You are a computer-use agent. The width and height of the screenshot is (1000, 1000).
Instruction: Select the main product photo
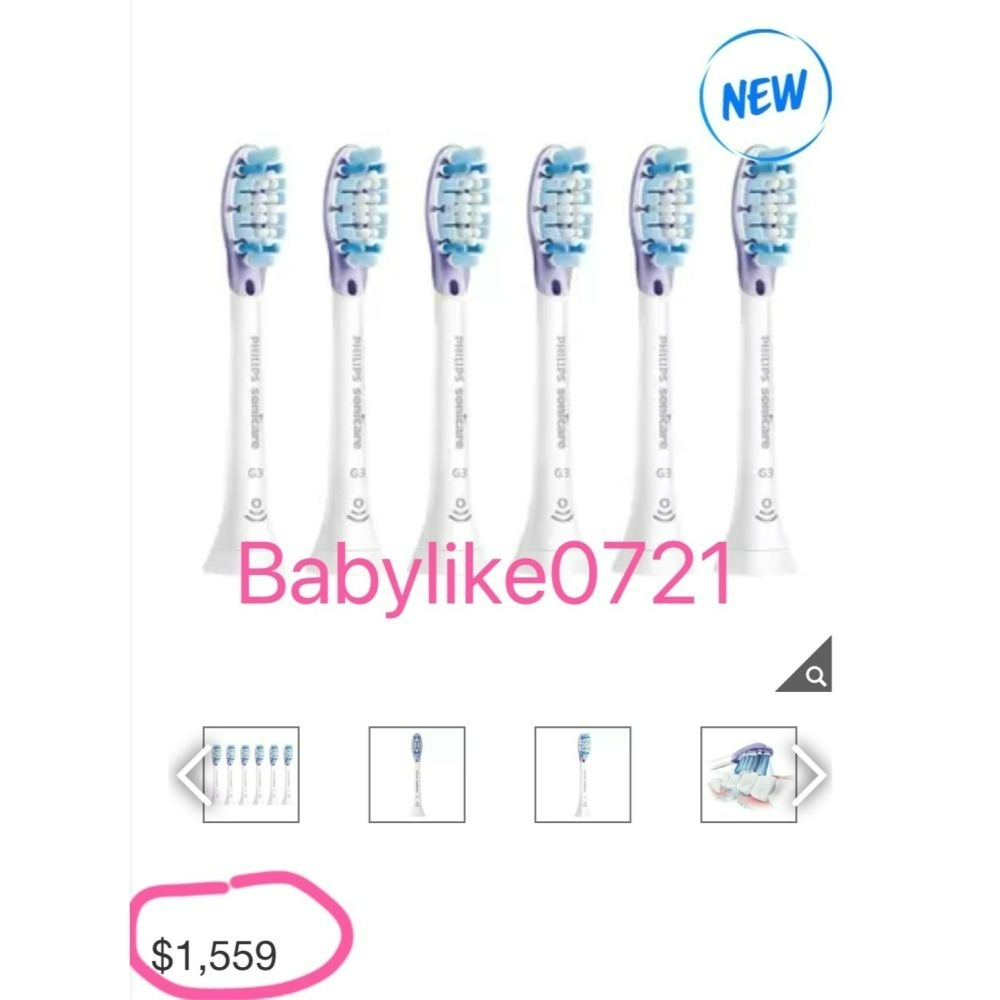pos(500,350)
